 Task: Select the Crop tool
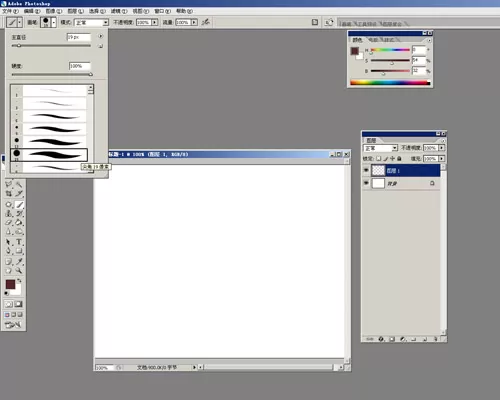pos(9,193)
